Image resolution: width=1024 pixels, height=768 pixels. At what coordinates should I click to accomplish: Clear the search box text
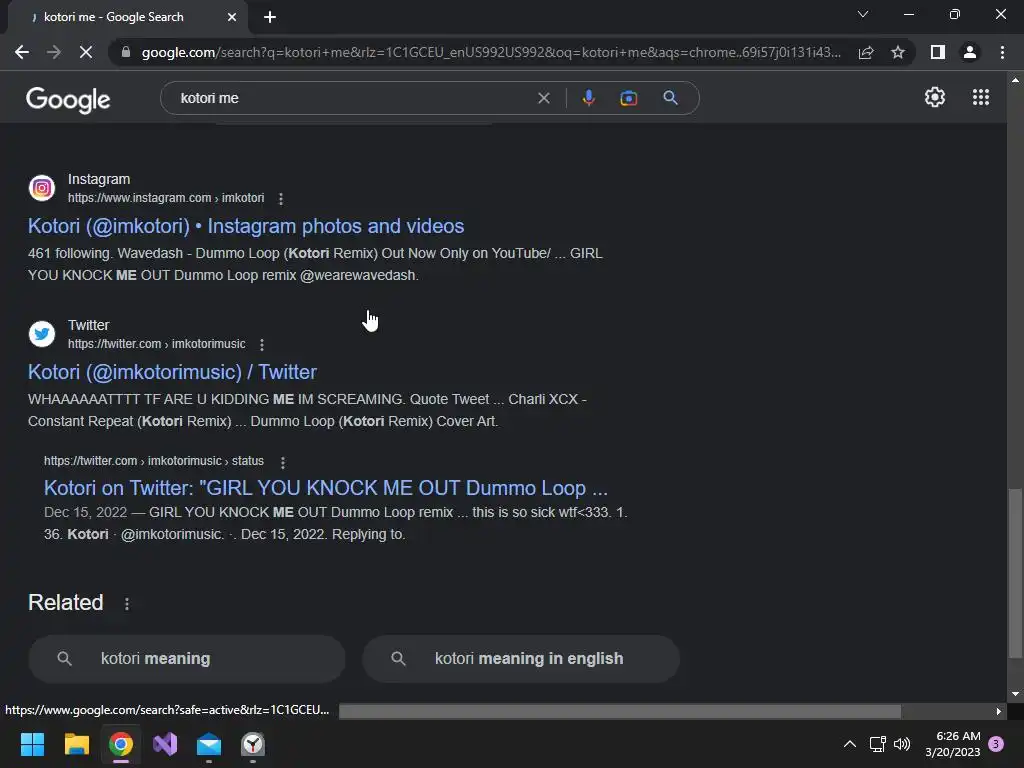pos(543,98)
